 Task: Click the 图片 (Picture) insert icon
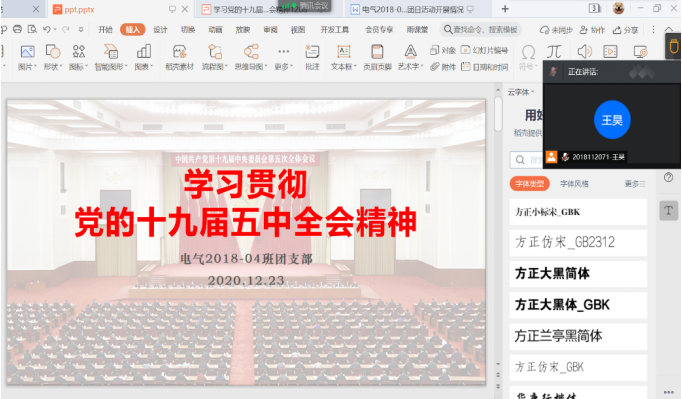27,52
